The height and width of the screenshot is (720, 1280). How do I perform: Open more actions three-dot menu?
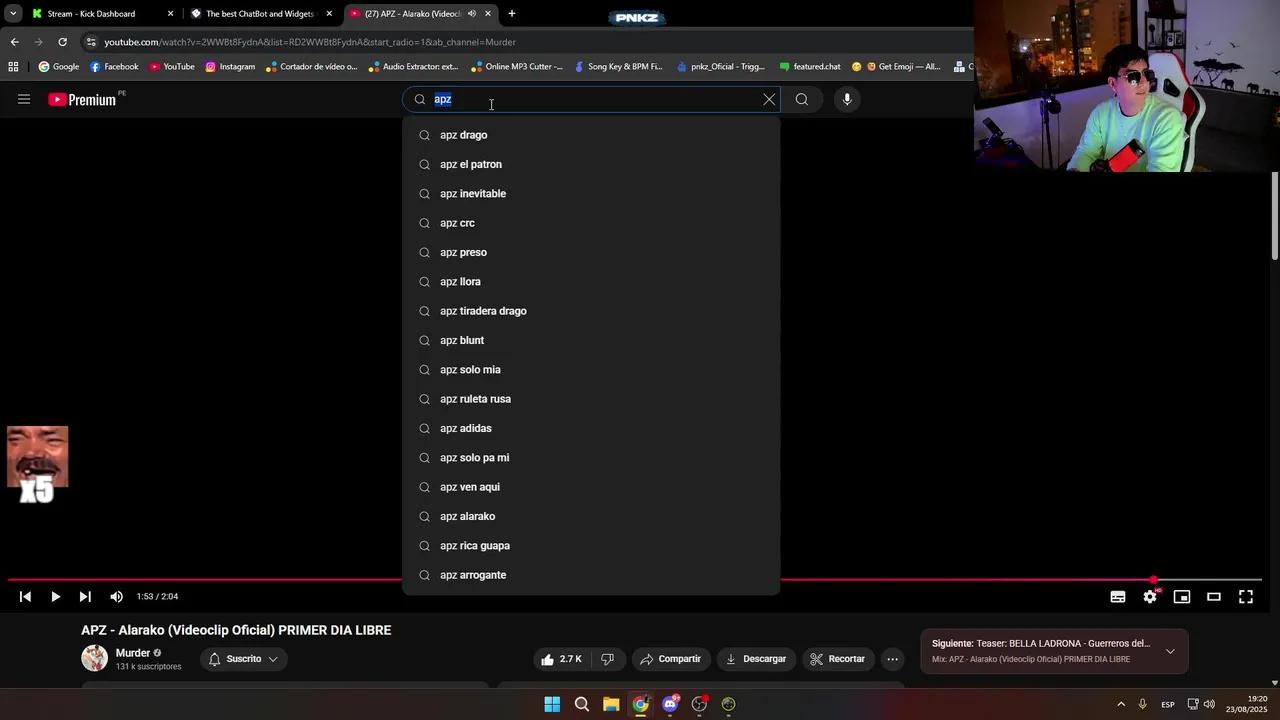[893, 659]
